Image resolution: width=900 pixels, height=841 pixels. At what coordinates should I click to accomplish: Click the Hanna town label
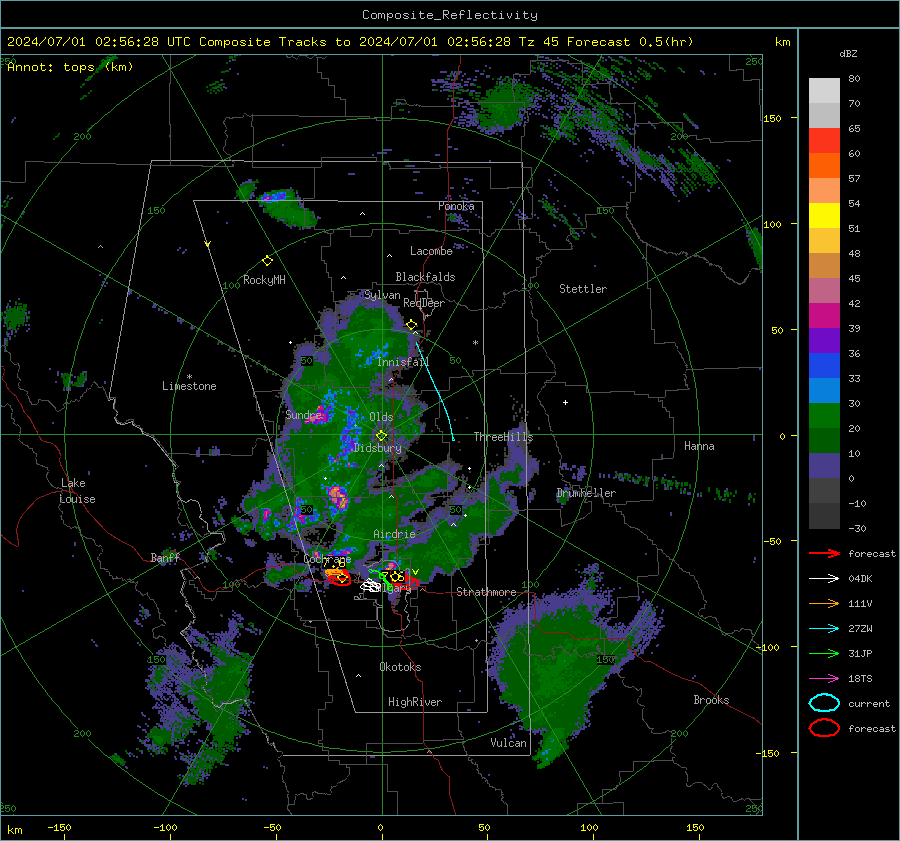(x=699, y=446)
